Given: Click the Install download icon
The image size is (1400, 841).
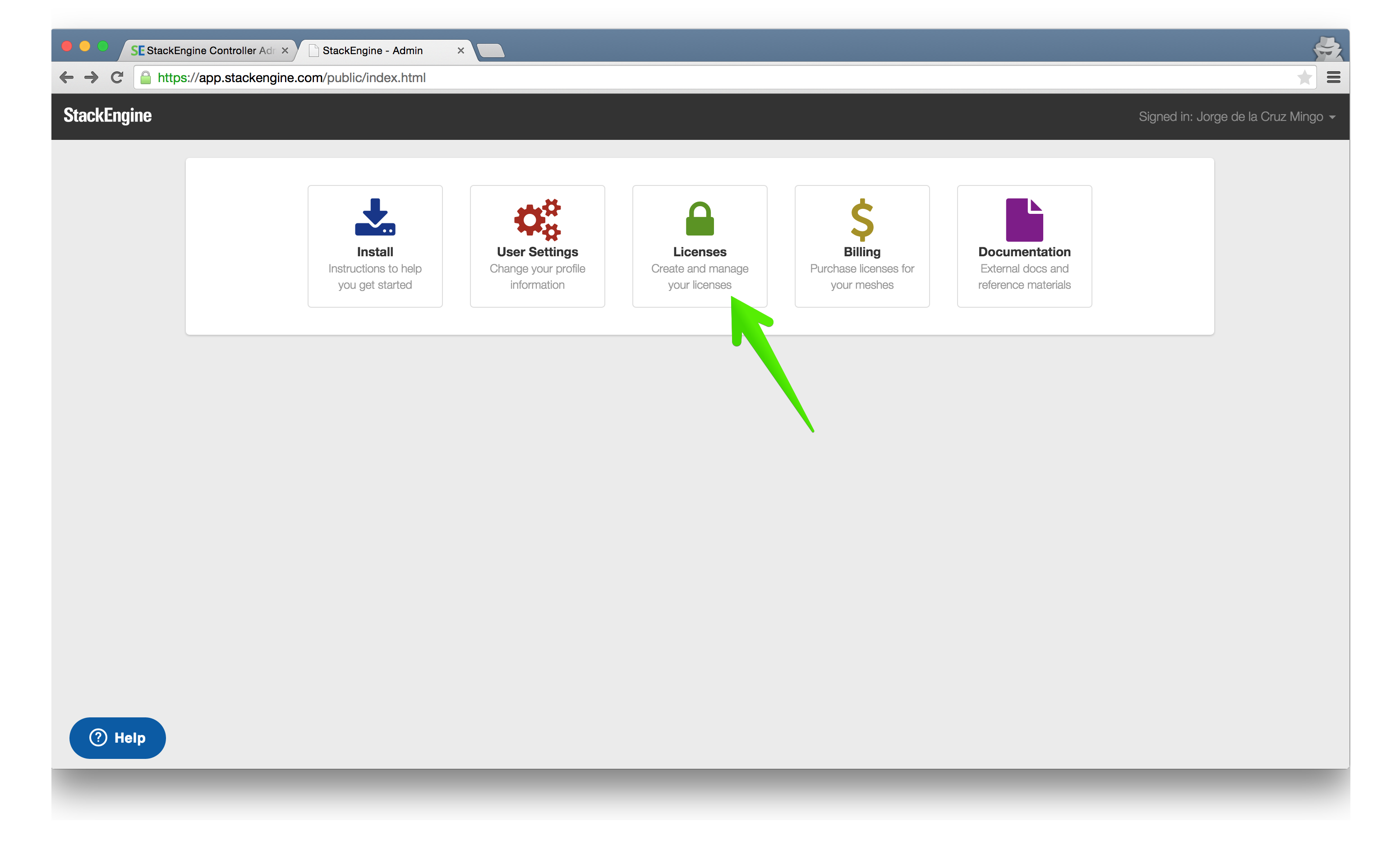Looking at the screenshot, I should coord(375,217).
